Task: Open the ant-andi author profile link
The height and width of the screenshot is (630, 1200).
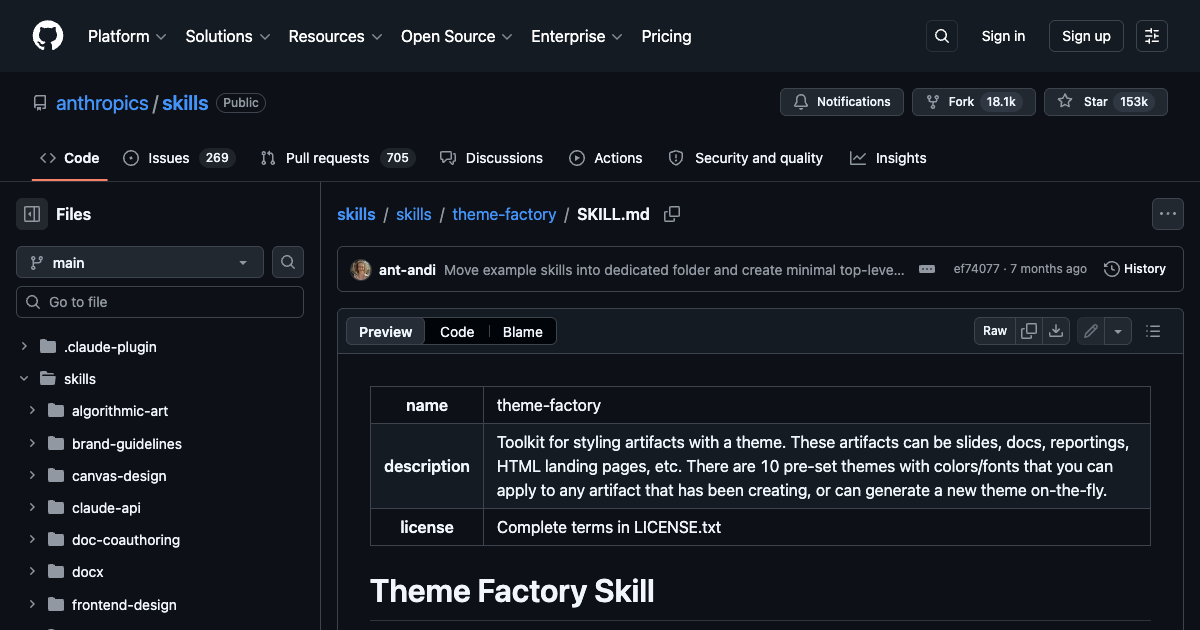Action: [x=407, y=270]
